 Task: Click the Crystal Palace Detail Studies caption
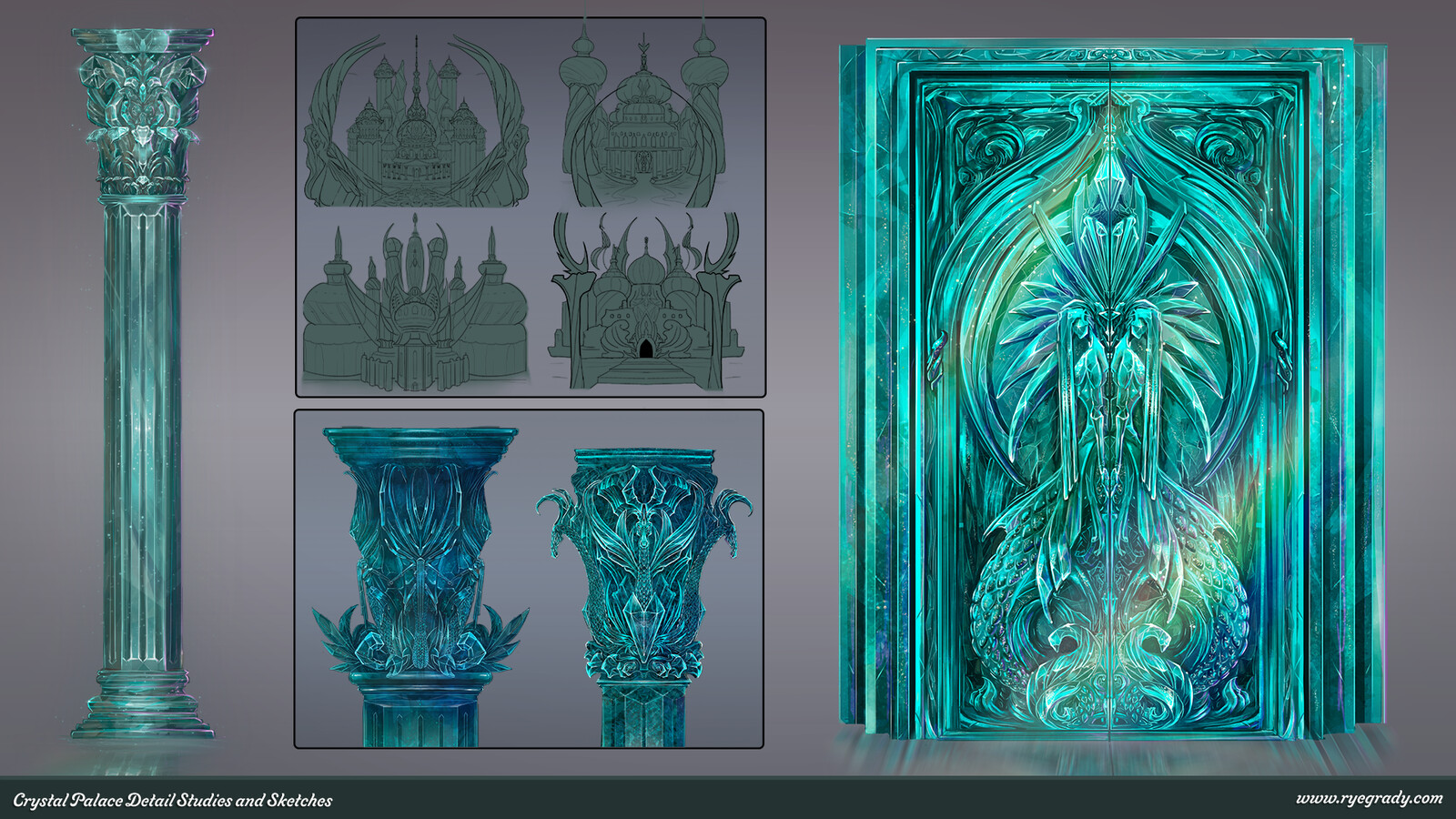(173, 801)
